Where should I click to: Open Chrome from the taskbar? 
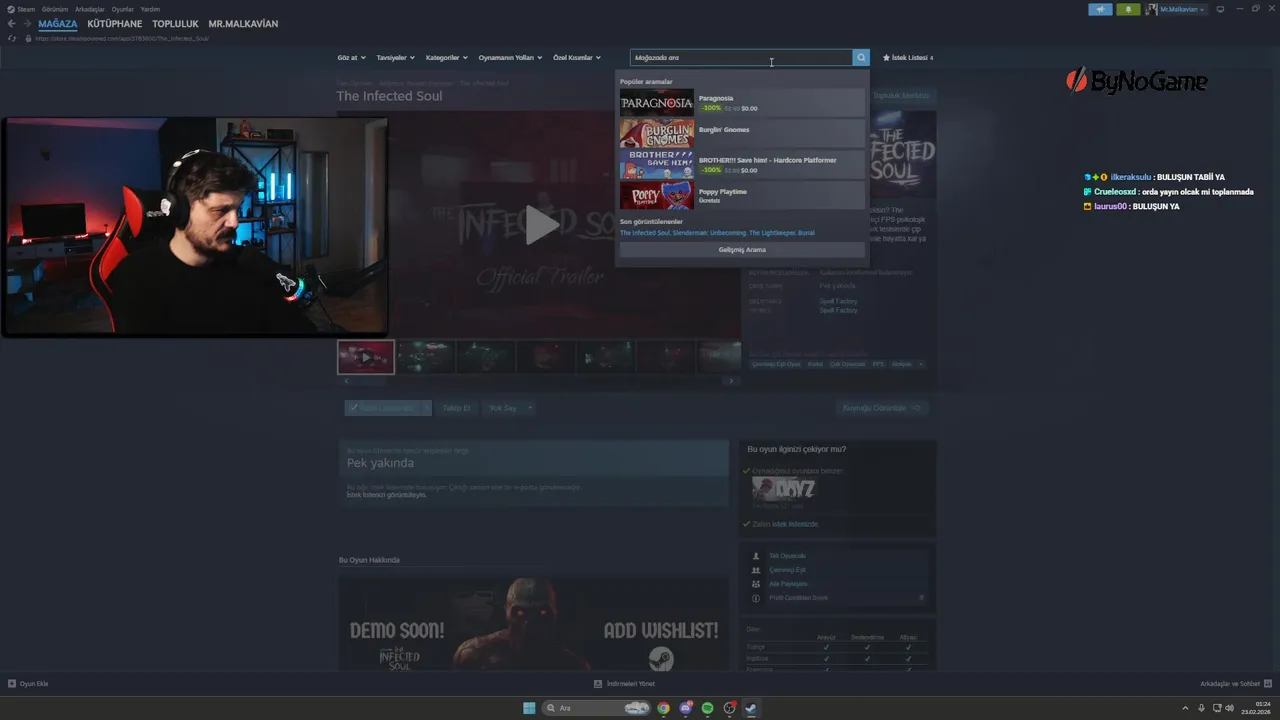(x=663, y=708)
